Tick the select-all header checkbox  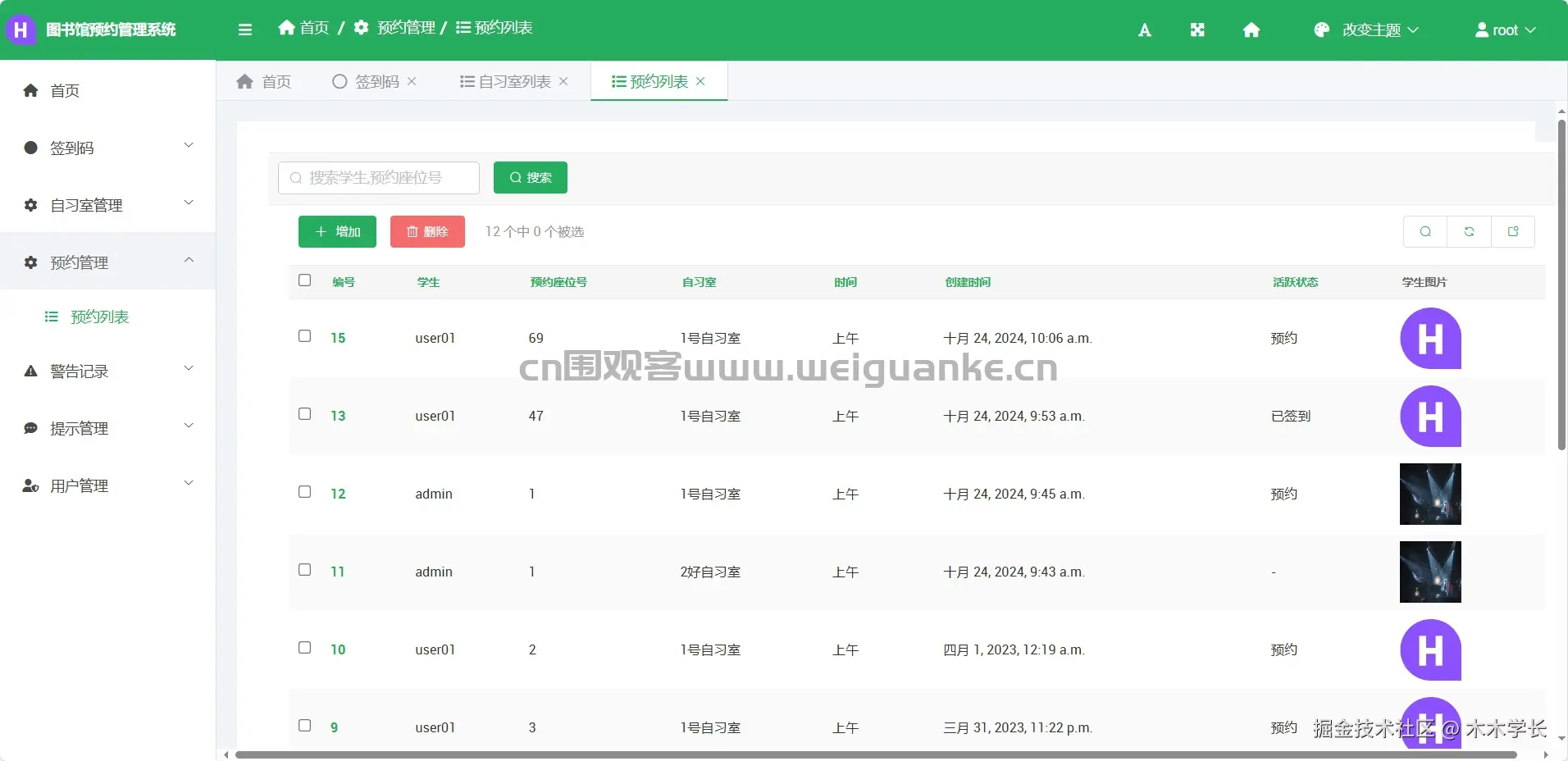click(305, 280)
